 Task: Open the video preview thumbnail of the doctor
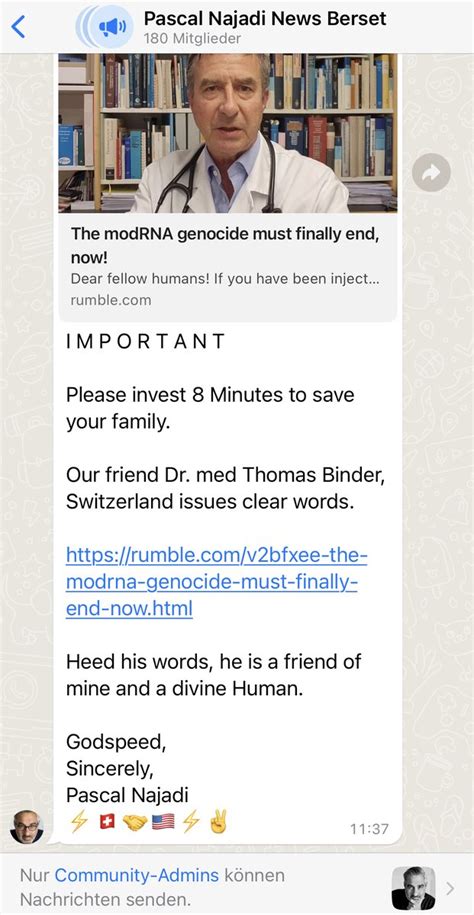228,133
